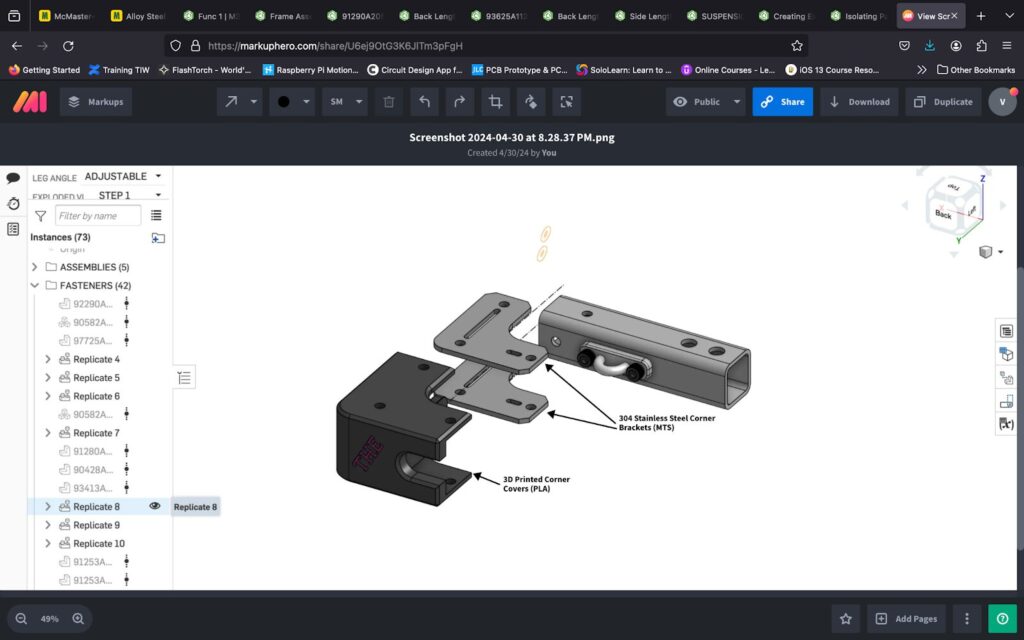
Task: Click the zoom in magnifier icon
Action: tap(78, 618)
